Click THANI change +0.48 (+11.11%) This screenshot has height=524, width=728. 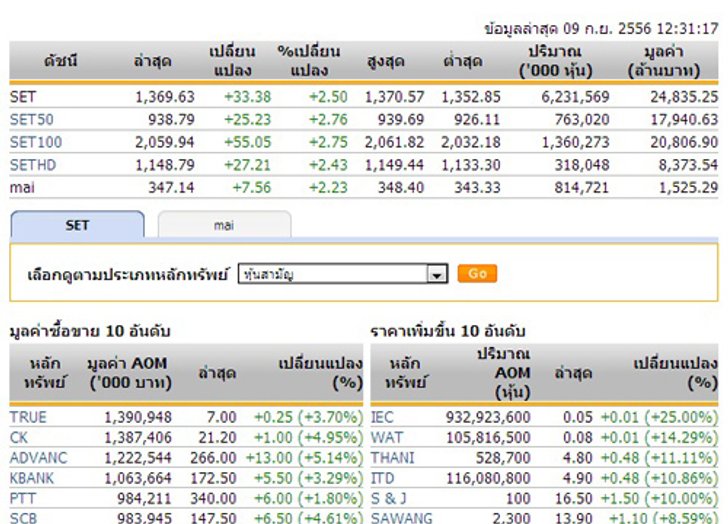659,458
